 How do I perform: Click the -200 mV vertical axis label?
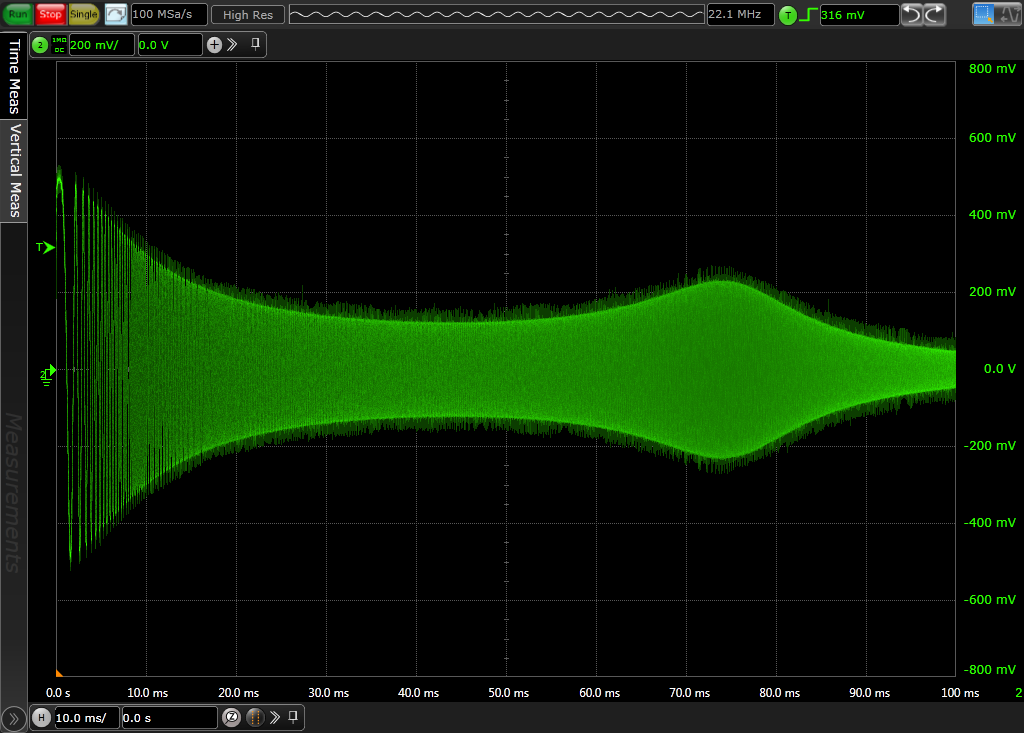tap(990, 446)
